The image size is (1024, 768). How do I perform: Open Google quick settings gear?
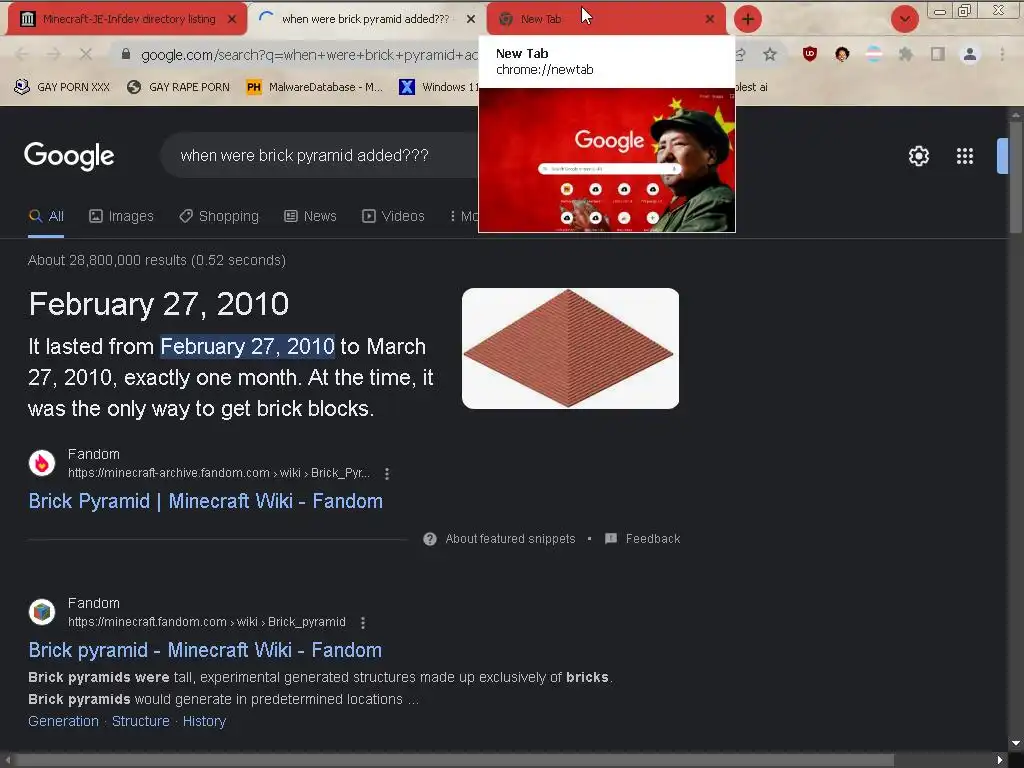pyautogui.click(x=919, y=156)
